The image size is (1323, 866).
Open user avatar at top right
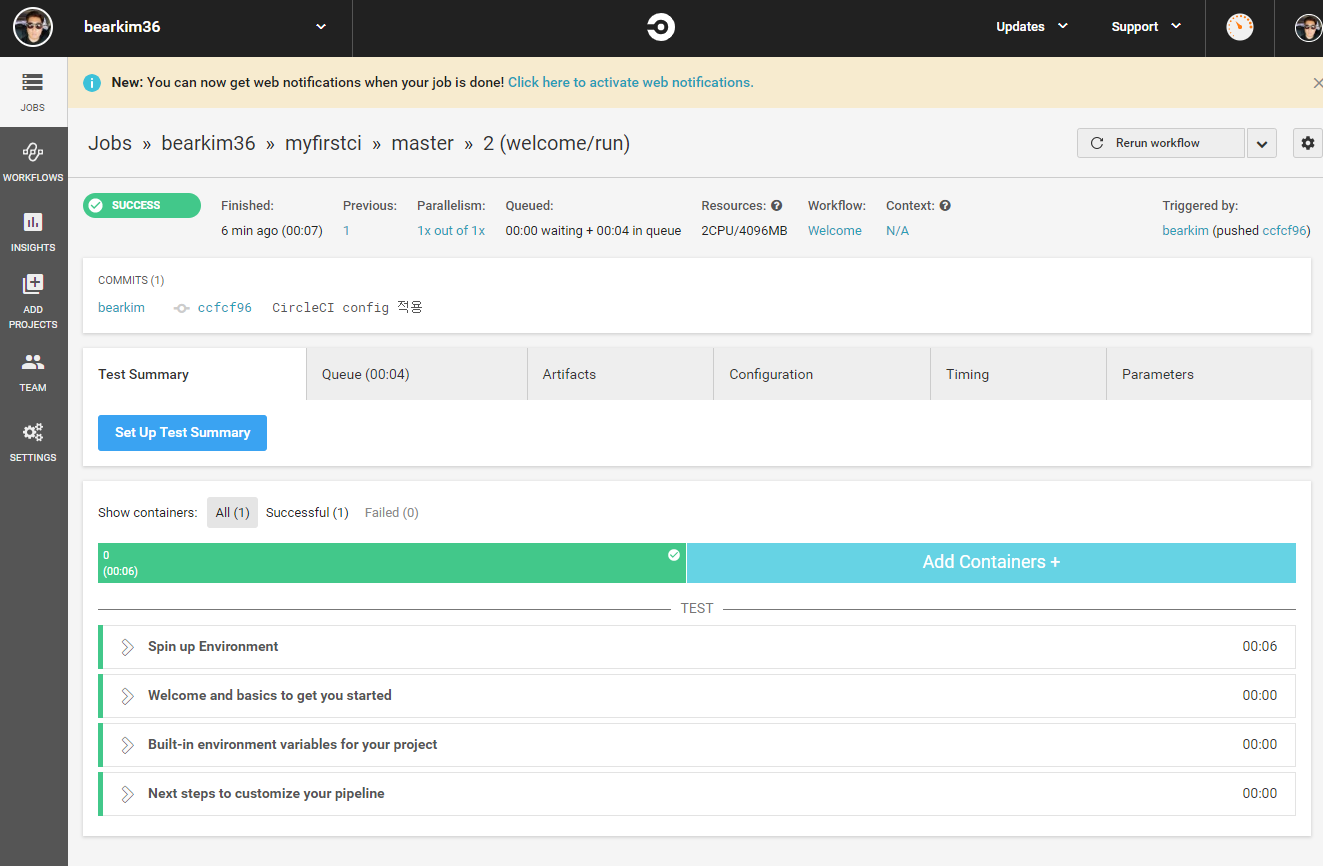1309,28
